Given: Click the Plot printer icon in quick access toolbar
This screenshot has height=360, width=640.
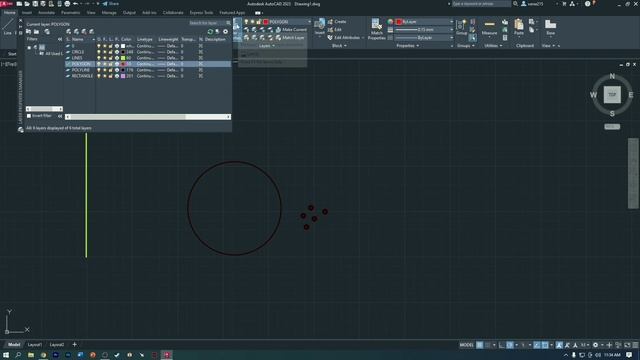Looking at the screenshot, I should point(67,4).
